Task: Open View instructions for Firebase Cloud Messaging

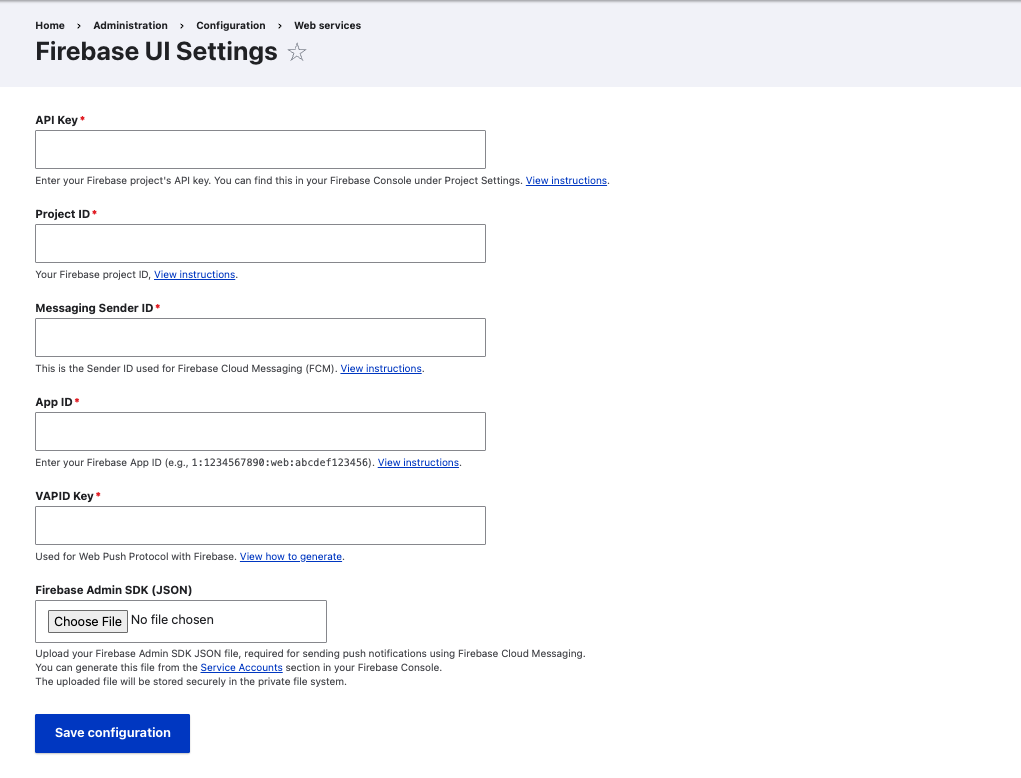Action: (380, 368)
